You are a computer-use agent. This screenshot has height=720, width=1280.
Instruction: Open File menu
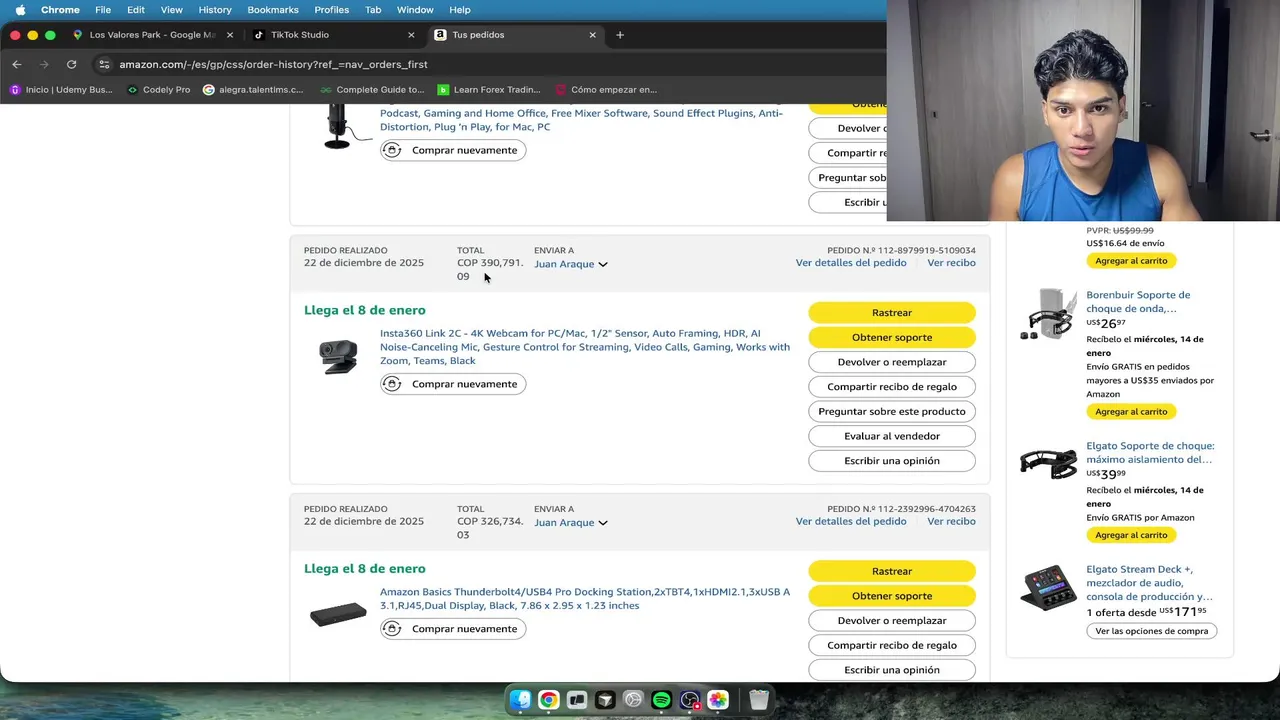coord(103,10)
